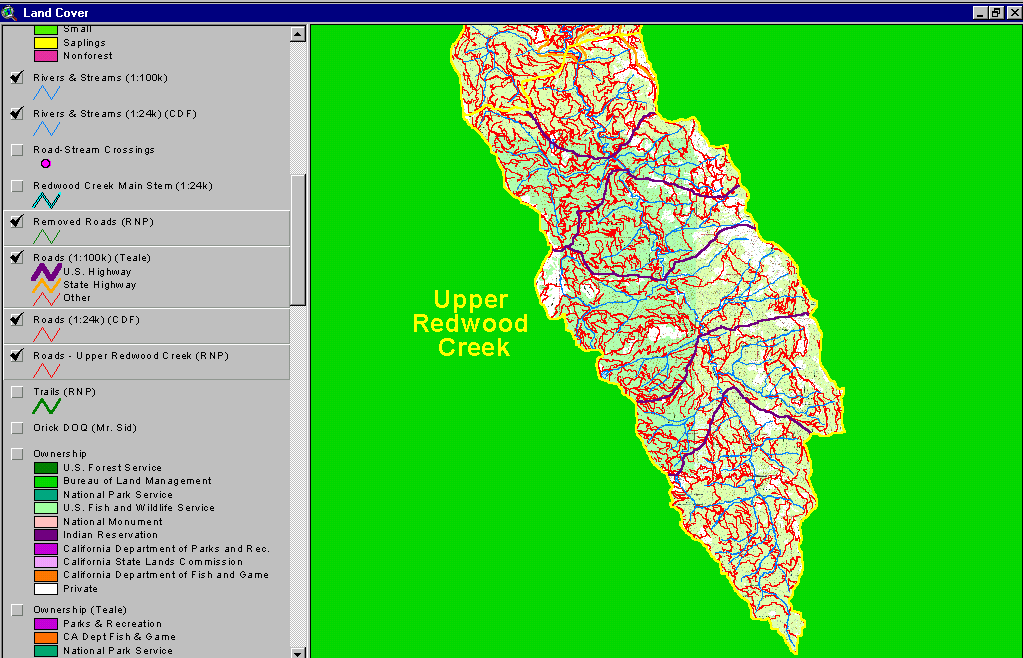Viewport: 1023px width, 658px height.
Task: Select the "Road-Stream Crossings" theme name
Action: click(x=94, y=150)
